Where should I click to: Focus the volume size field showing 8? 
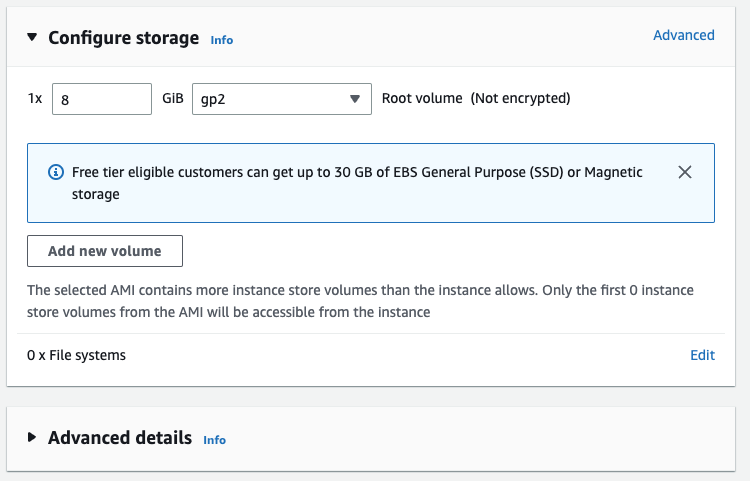tap(101, 99)
